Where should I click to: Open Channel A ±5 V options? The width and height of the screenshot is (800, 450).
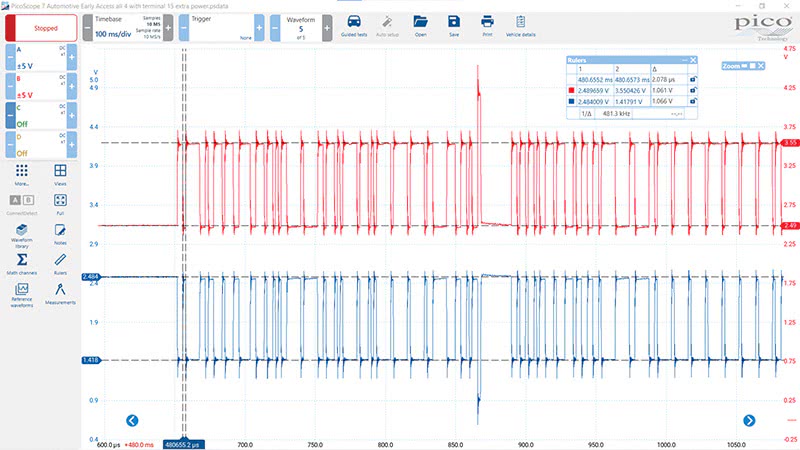(41, 57)
